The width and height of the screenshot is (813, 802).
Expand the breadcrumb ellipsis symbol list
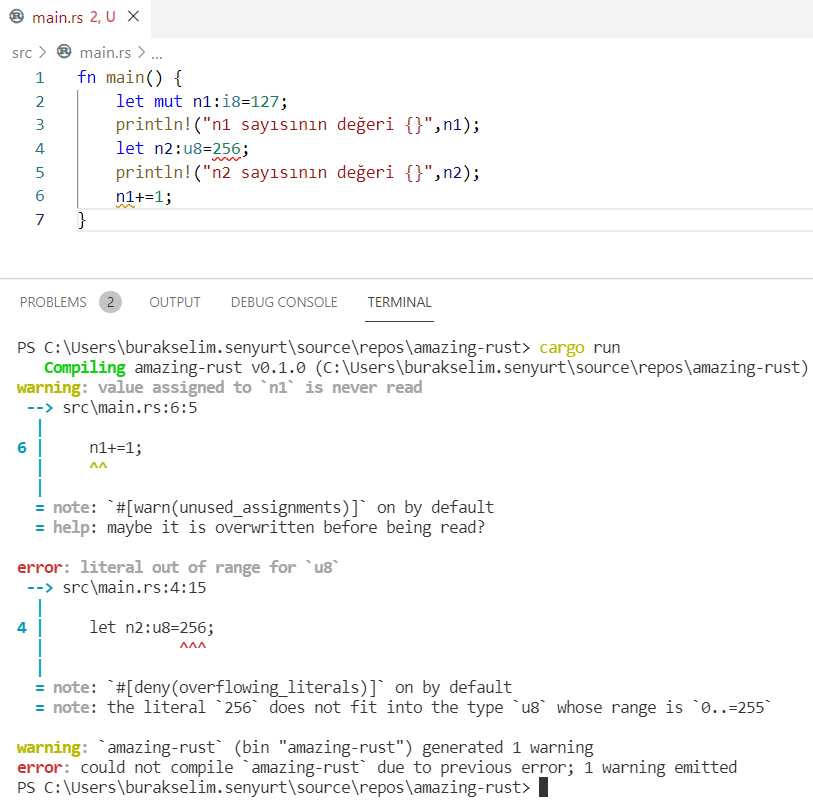(156, 52)
